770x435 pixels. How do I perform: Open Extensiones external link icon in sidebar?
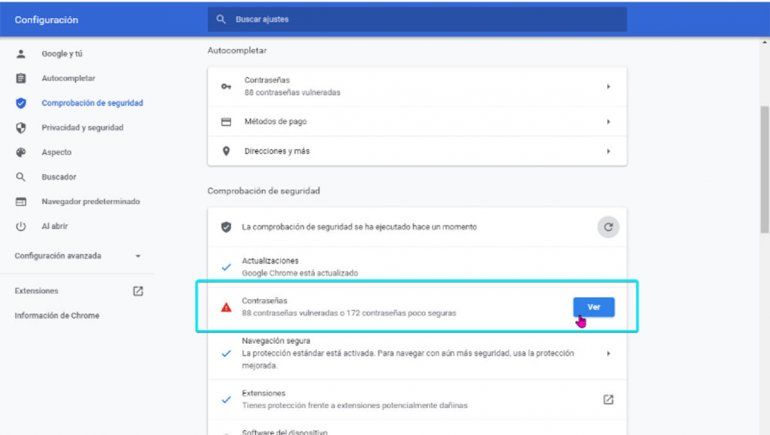pyautogui.click(x=138, y=291)
